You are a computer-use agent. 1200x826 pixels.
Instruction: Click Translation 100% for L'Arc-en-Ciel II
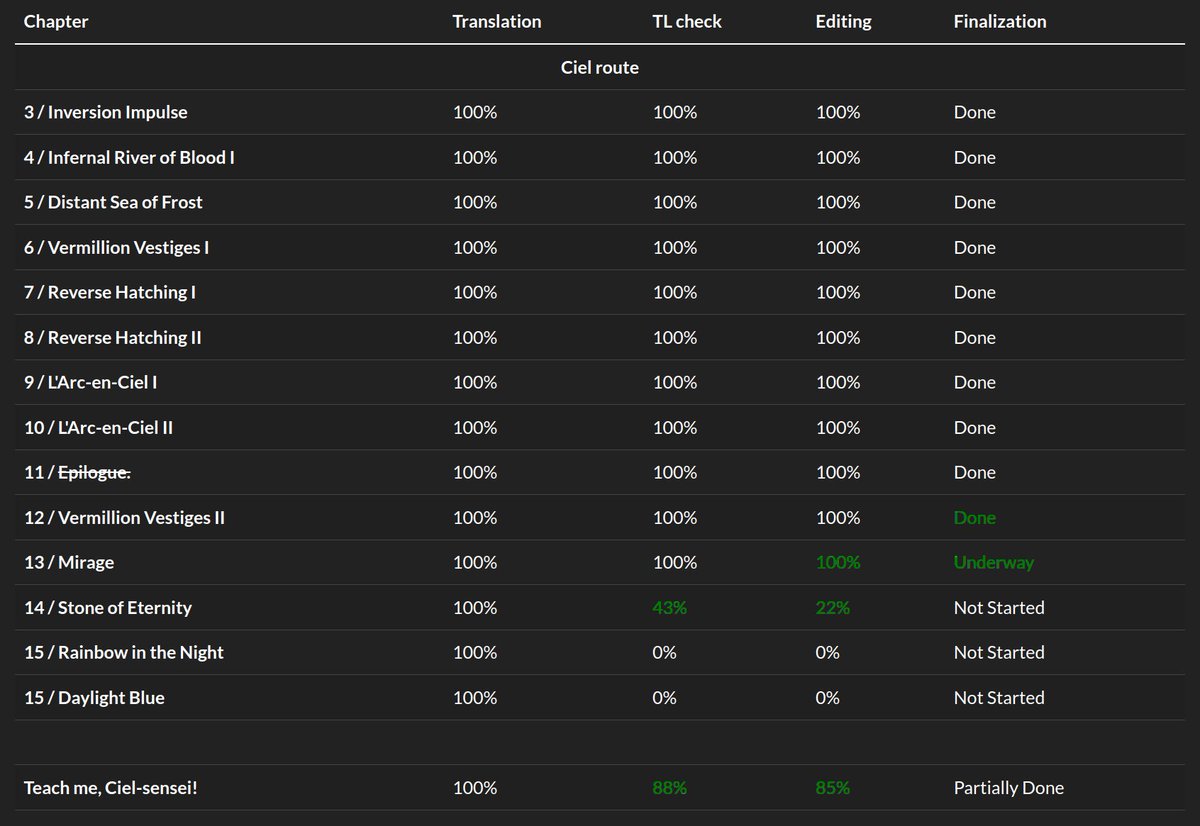tap(475, 427)
